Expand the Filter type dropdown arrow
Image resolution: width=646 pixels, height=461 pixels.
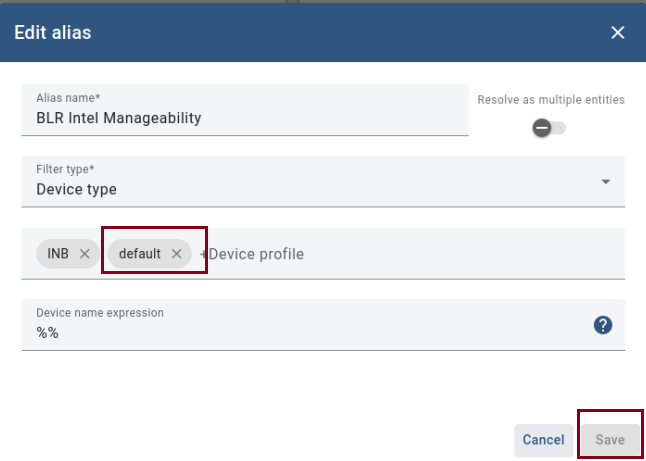605,182
